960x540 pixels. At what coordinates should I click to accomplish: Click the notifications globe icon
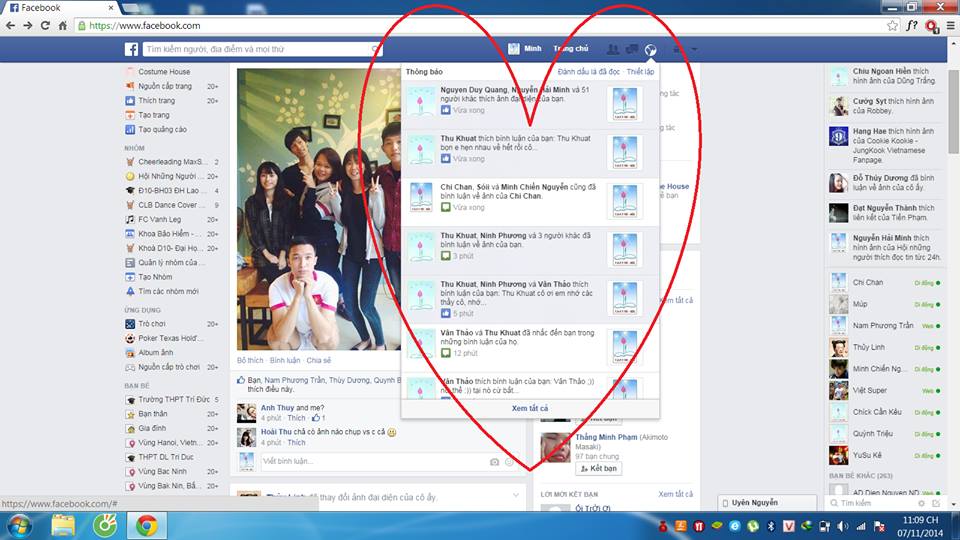point(650,50)
